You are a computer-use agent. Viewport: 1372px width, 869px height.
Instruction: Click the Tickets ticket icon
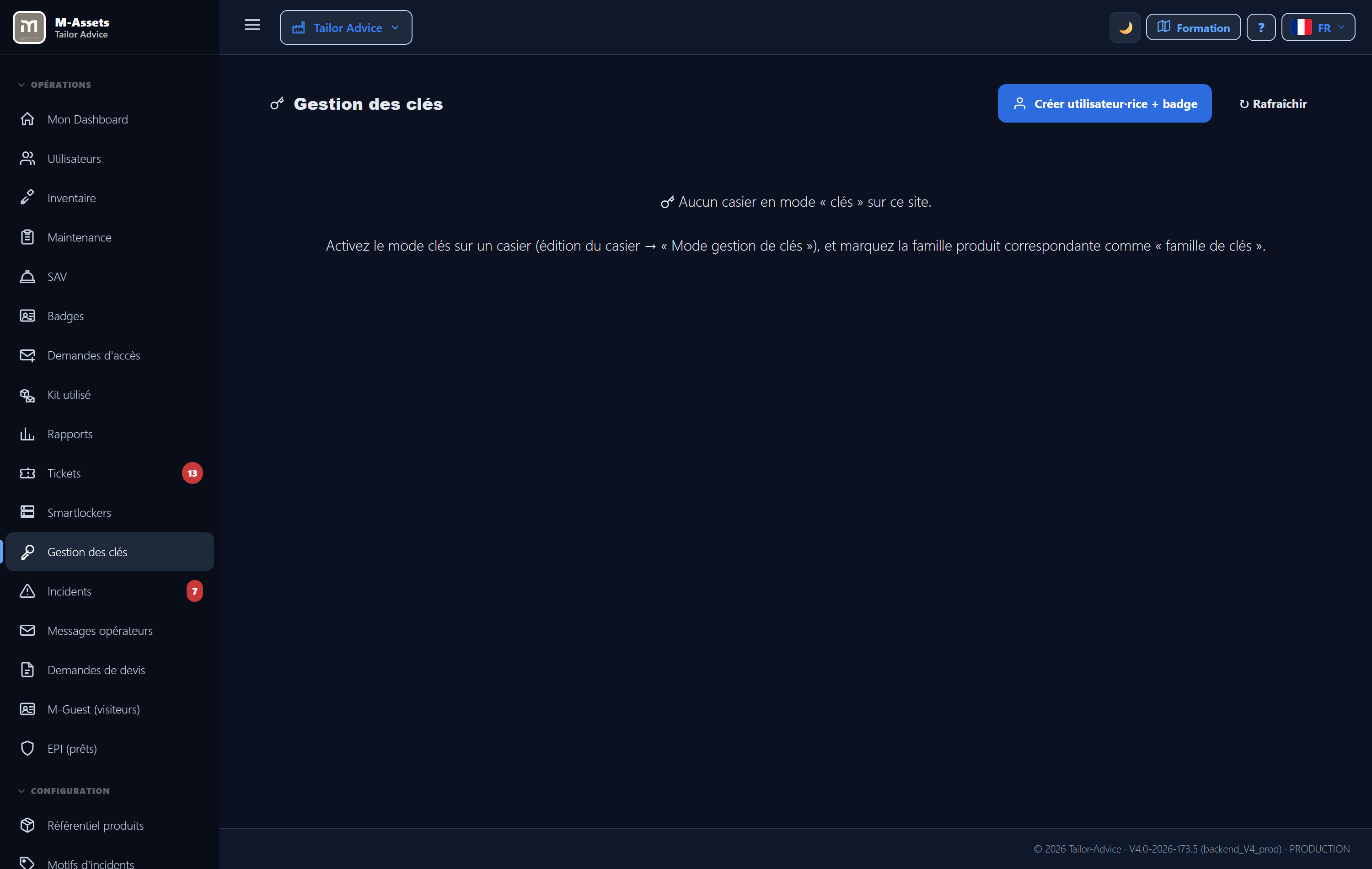[27, 473]
